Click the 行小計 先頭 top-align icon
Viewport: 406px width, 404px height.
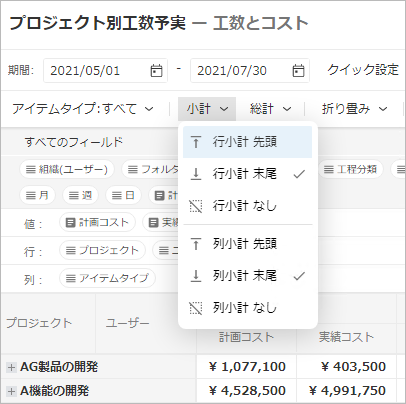click(196, 142)
